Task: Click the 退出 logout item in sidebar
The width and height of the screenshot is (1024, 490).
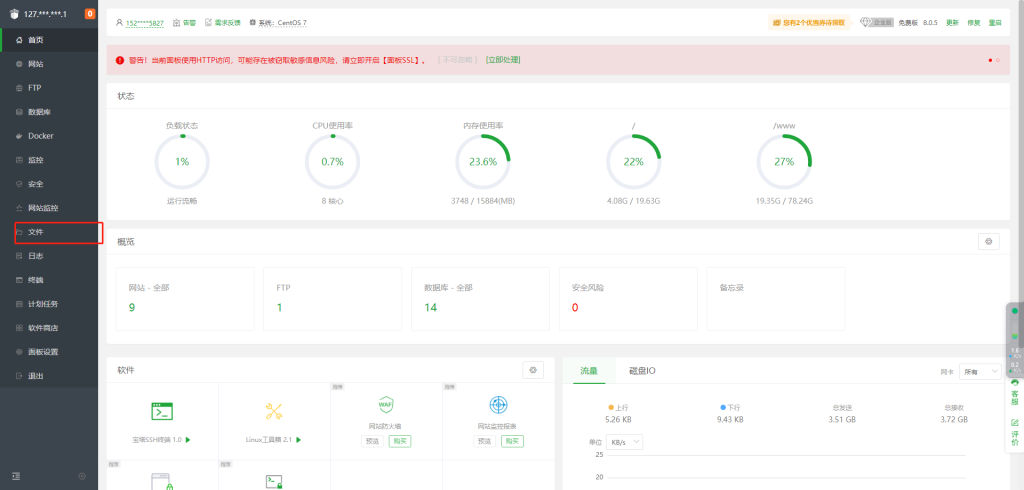Action: pos(49,376)
